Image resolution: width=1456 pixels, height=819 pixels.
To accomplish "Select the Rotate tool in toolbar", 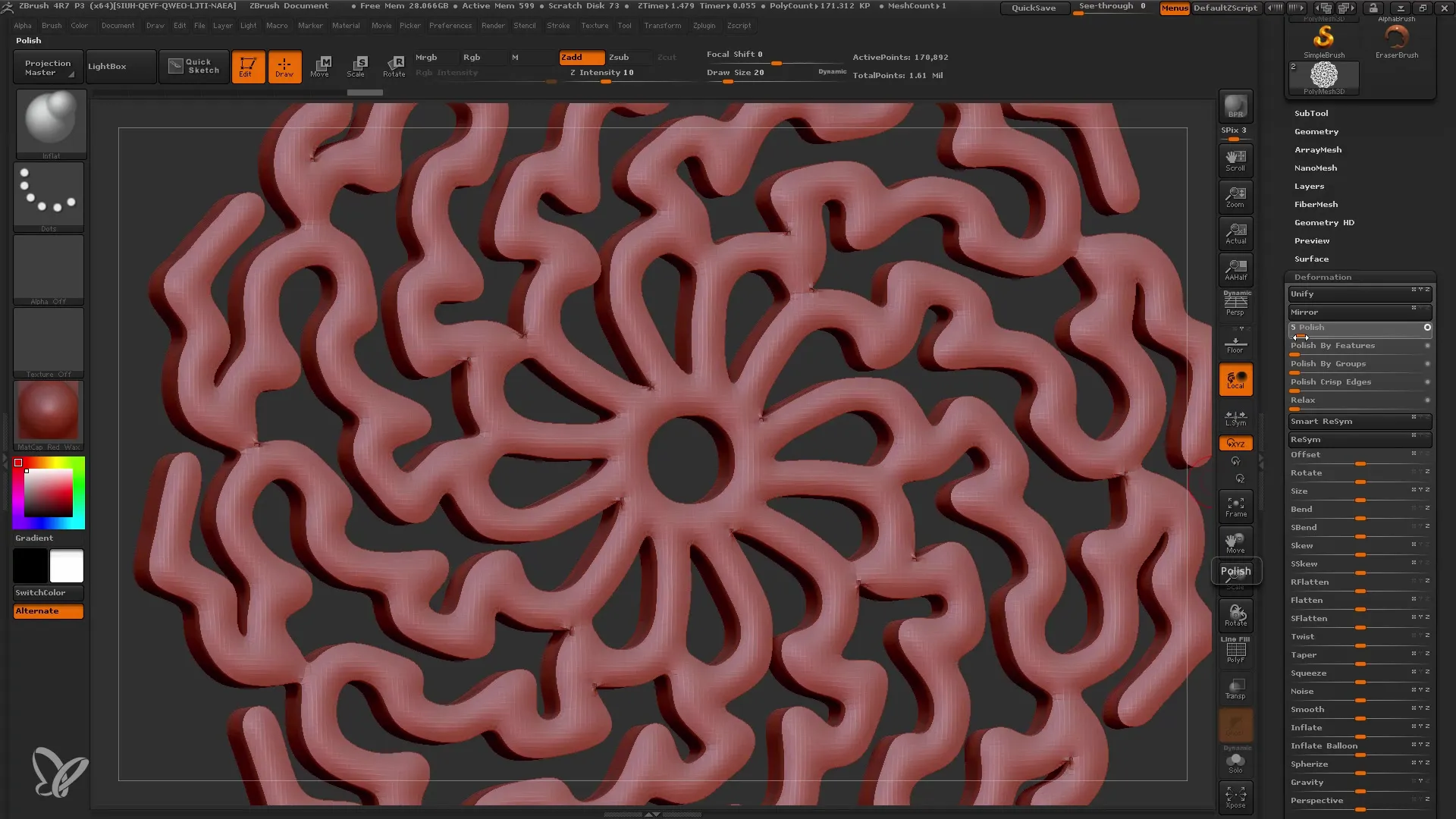I will click(393, 66).
